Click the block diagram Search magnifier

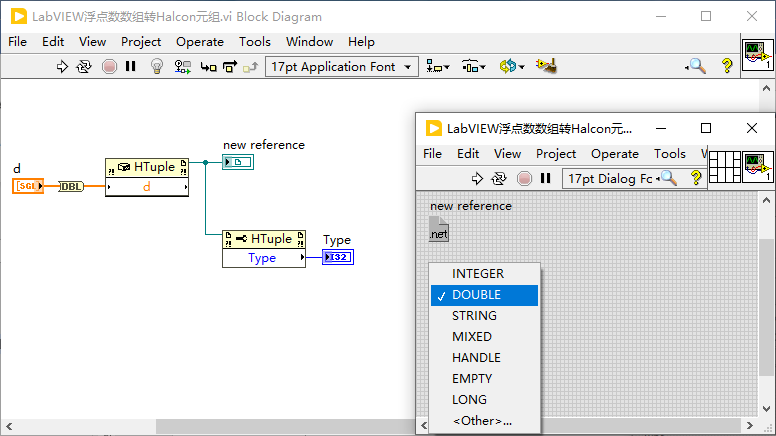[696, 66]
